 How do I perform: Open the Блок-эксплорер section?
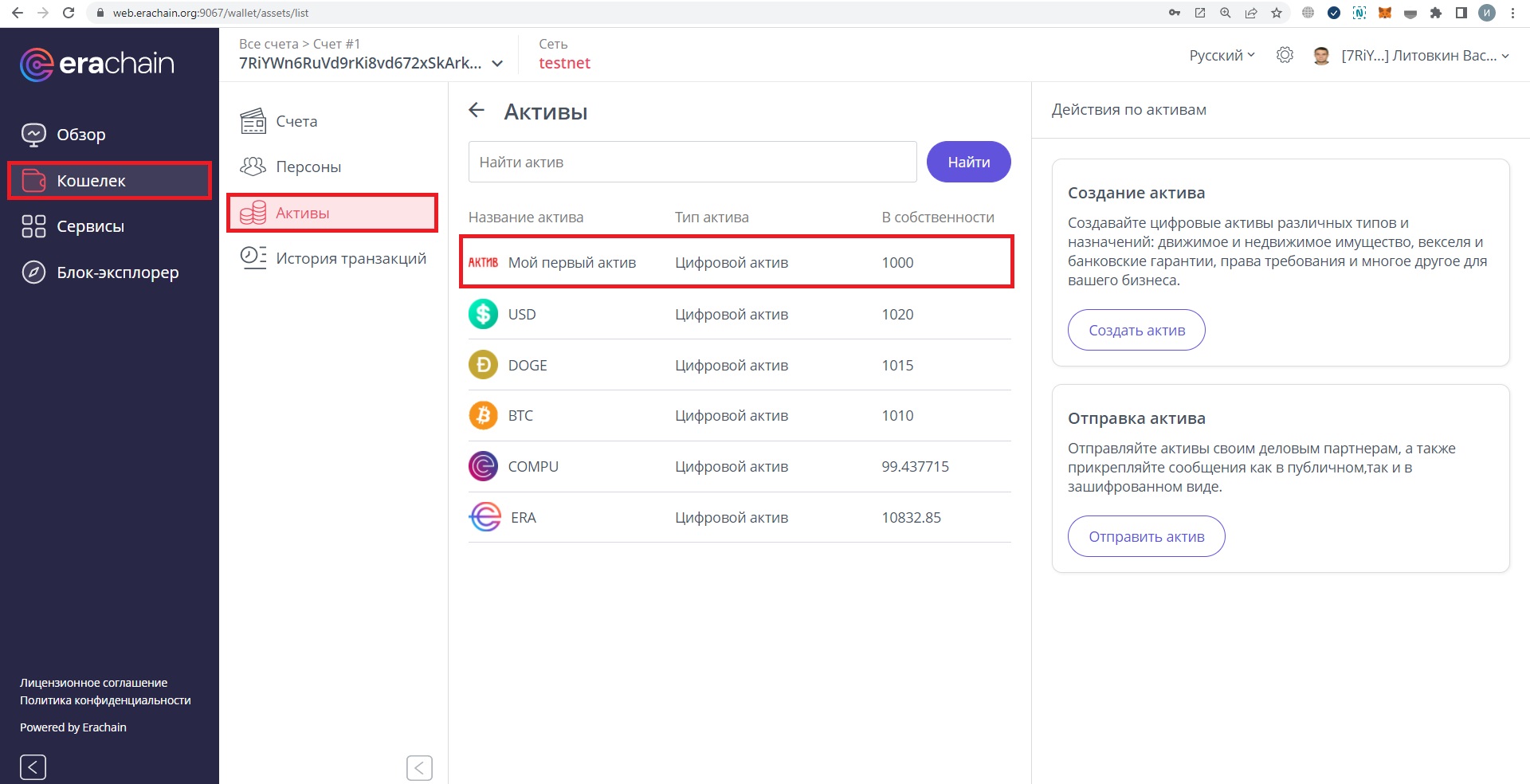click(117, 272)
